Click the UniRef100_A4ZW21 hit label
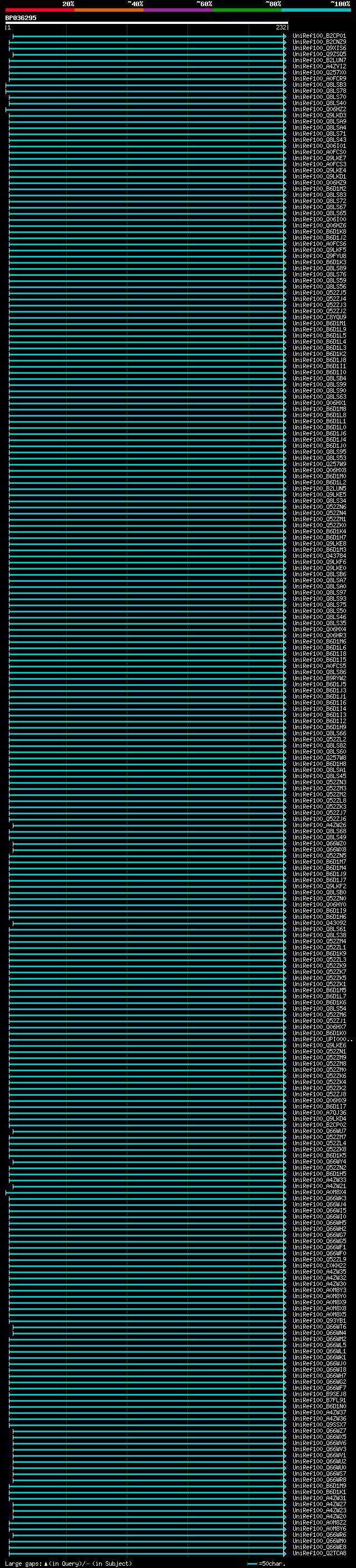The image size is (356, 1568). [319, 1186]
